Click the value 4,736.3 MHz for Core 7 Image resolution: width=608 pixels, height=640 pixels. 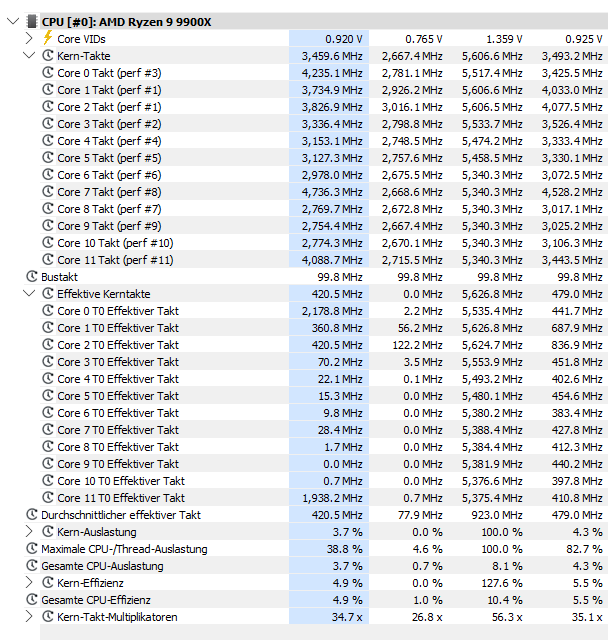[x=332, y=192]
